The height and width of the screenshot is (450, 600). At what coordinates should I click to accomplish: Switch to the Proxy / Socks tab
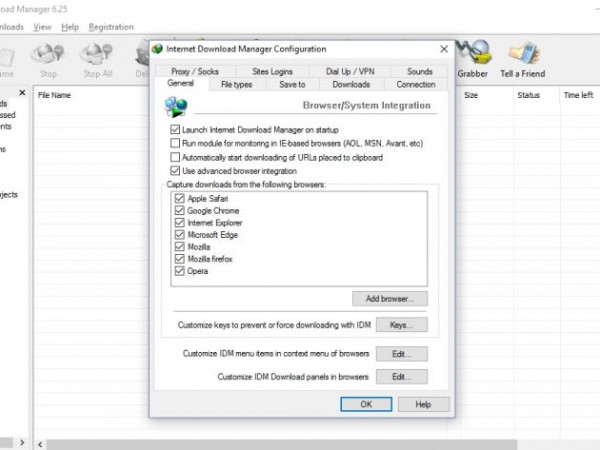[195, 71]
